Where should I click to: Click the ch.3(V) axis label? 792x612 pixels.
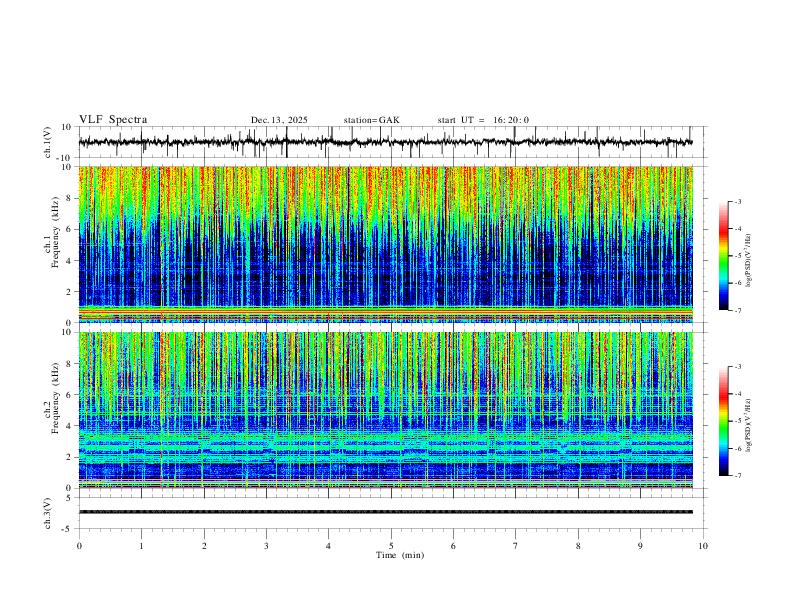(48, 513)
